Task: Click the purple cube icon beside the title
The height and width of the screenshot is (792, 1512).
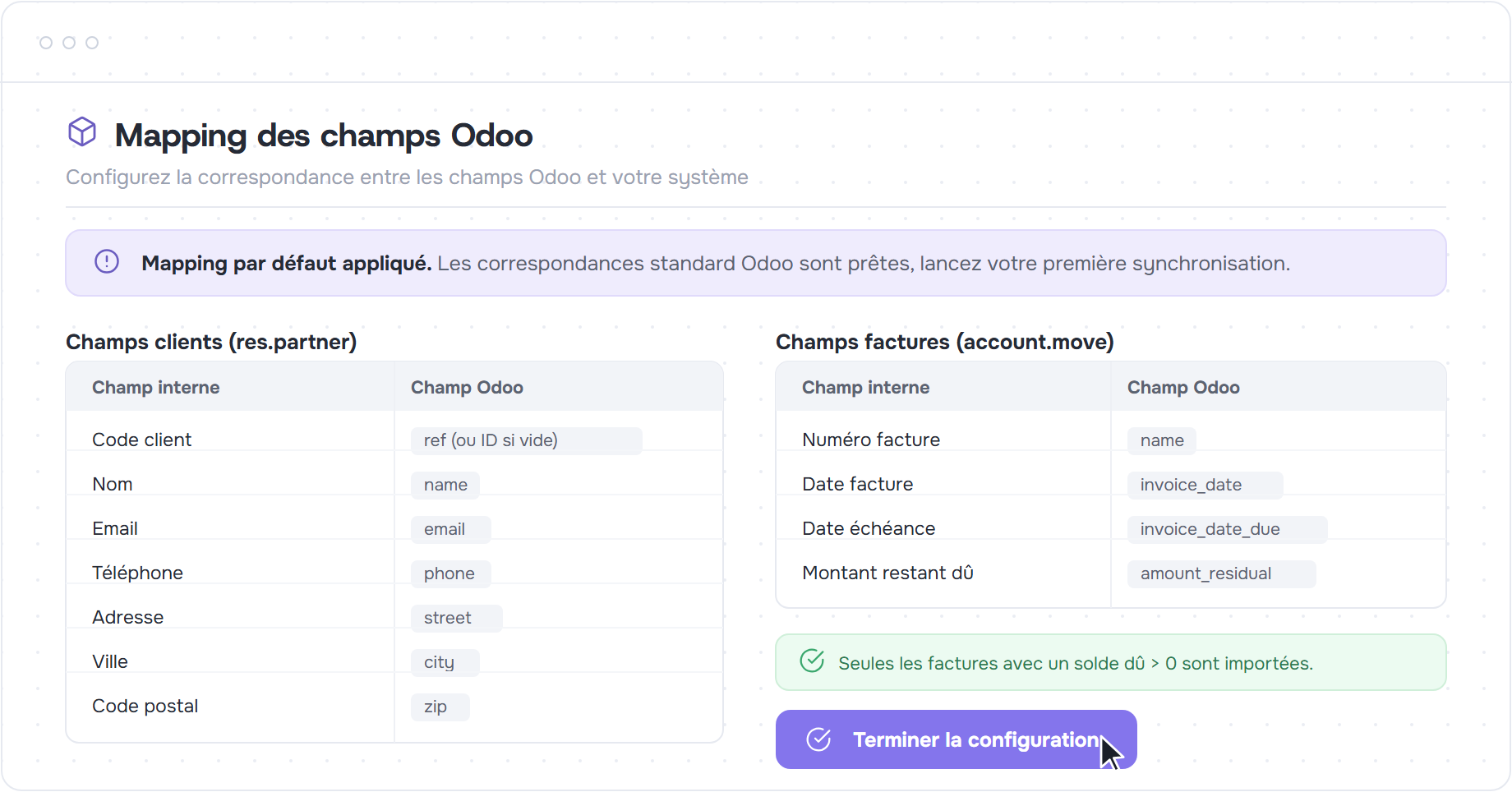Action: [82, 131]
